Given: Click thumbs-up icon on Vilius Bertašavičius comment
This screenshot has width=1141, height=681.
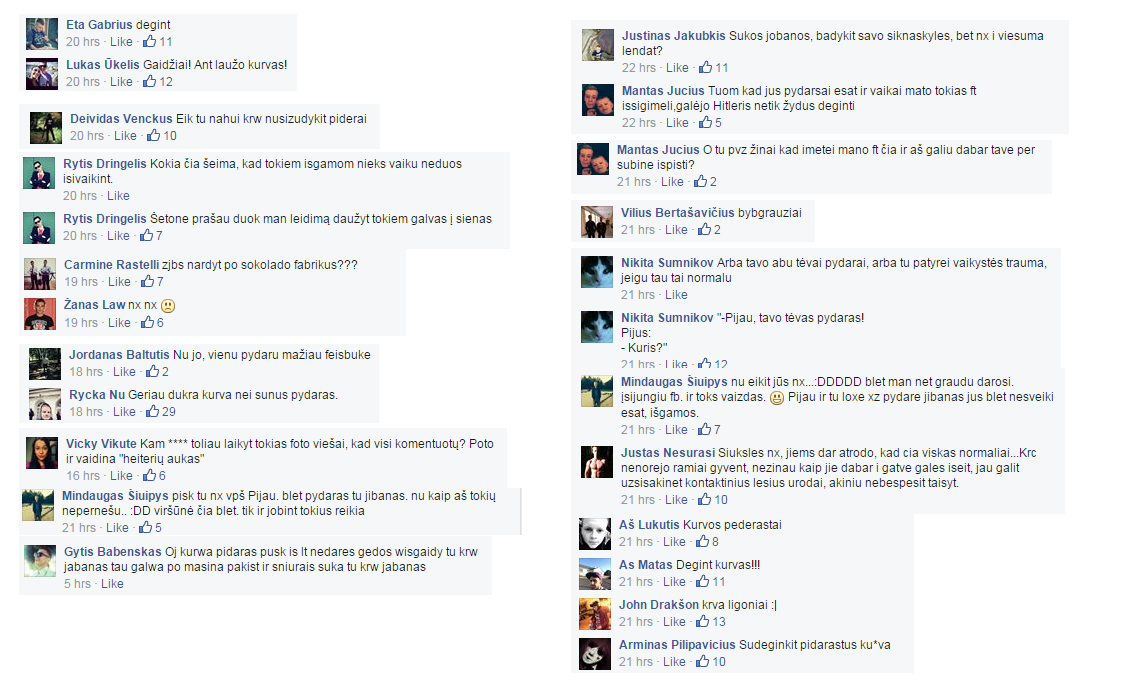Looking at the screenshot, I should tap(704, 229).
